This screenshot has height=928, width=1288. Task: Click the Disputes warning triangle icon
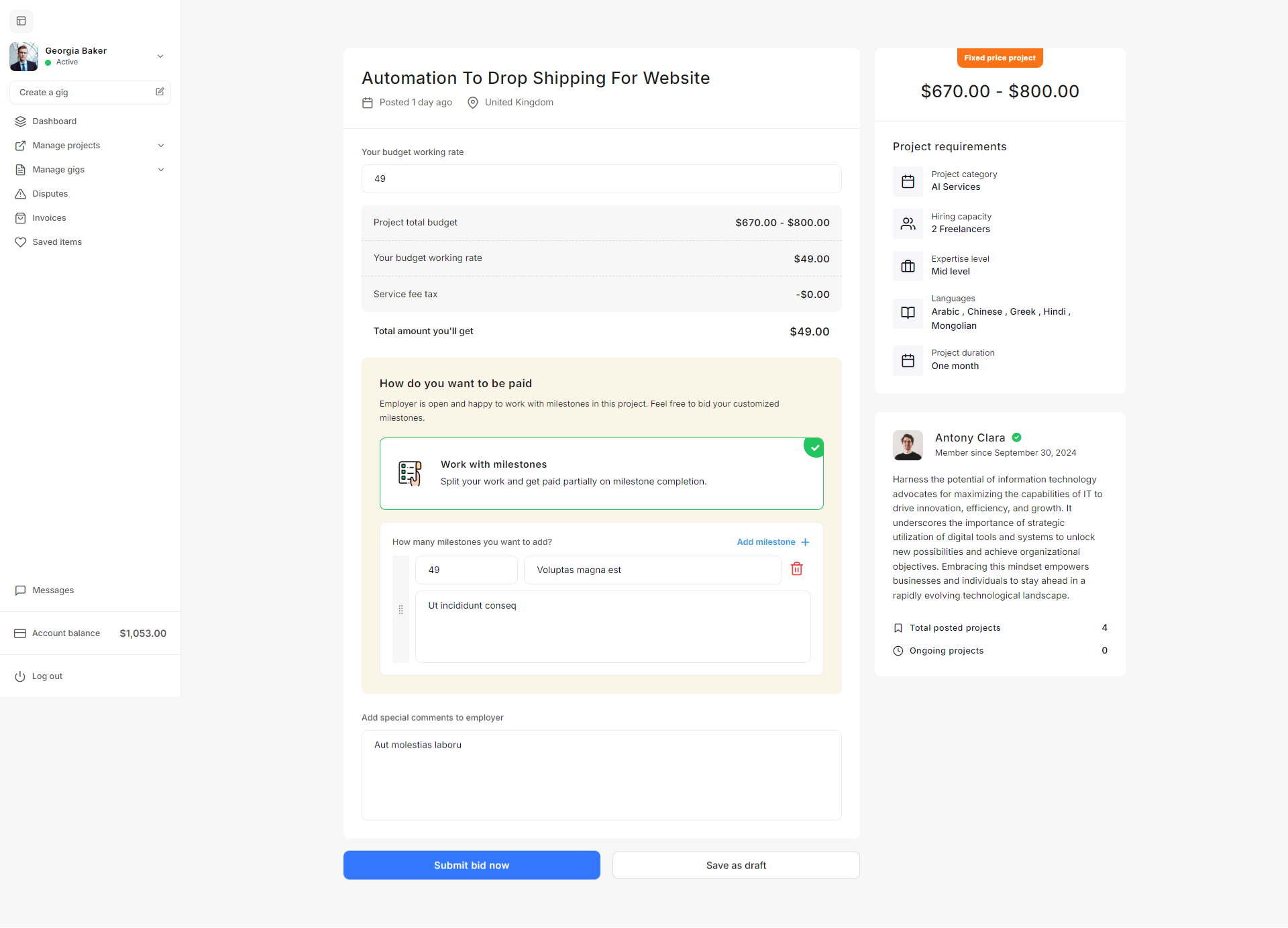click(x=21, y=194)
